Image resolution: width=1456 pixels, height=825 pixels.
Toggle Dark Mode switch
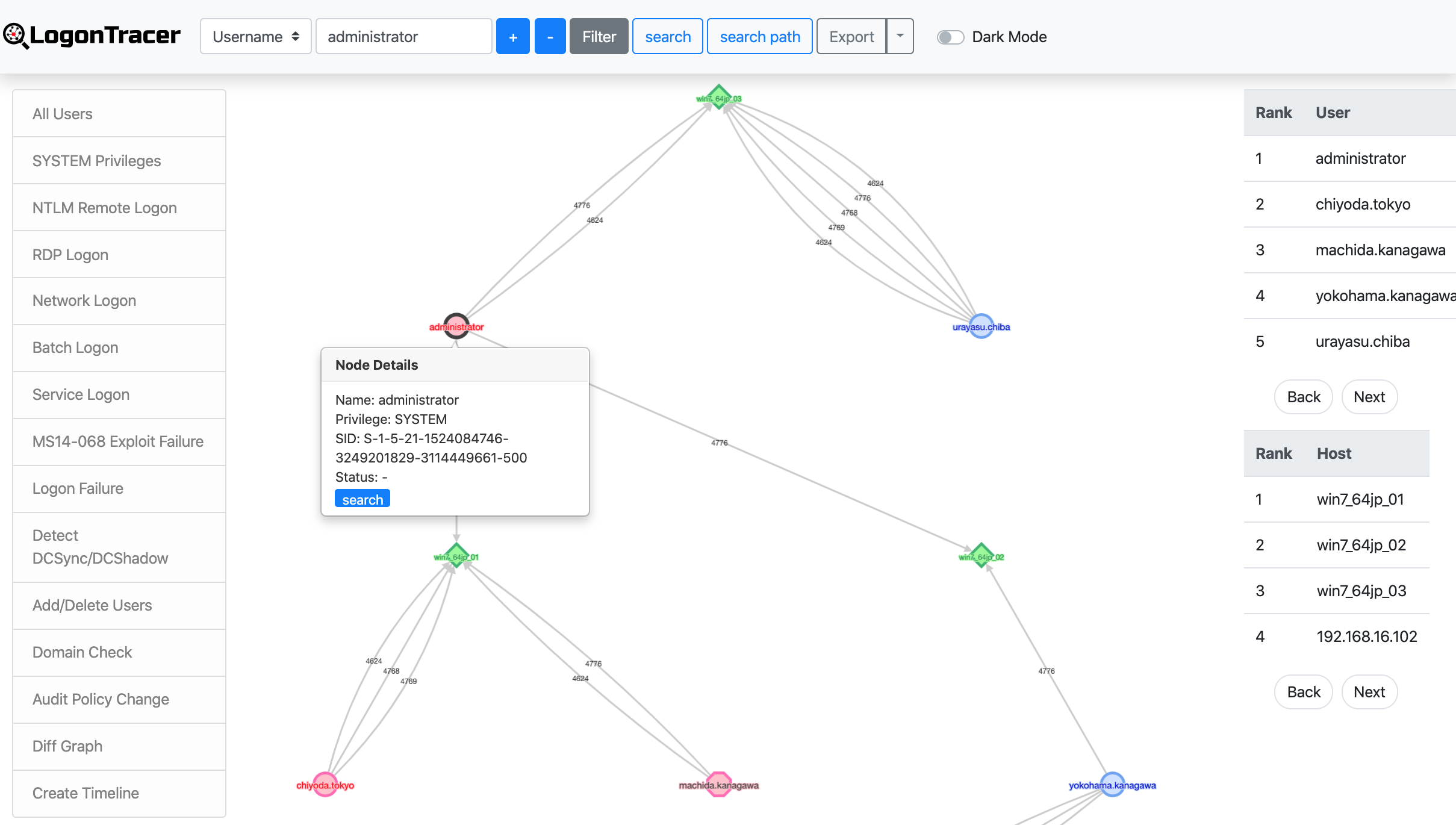(950, 36)
